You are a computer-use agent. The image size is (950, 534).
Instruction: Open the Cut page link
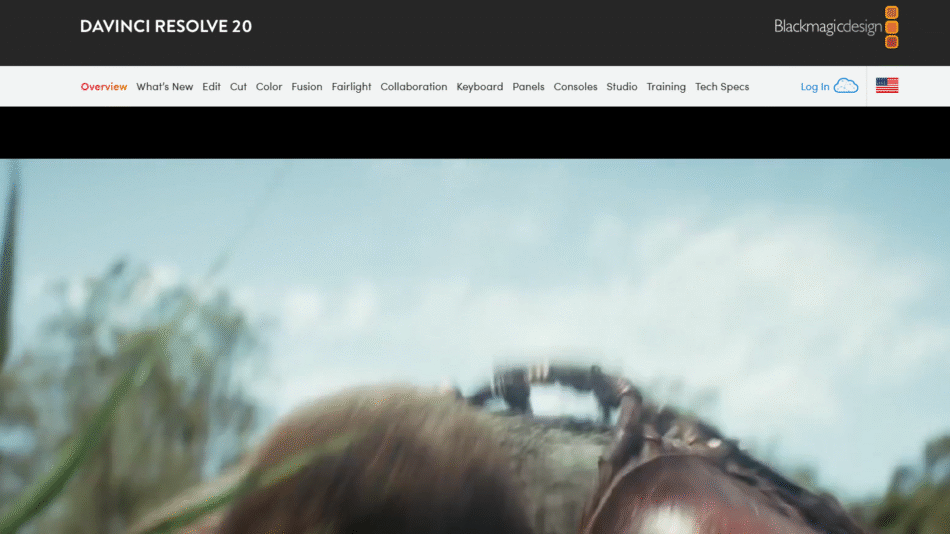(x=238, y=87)
